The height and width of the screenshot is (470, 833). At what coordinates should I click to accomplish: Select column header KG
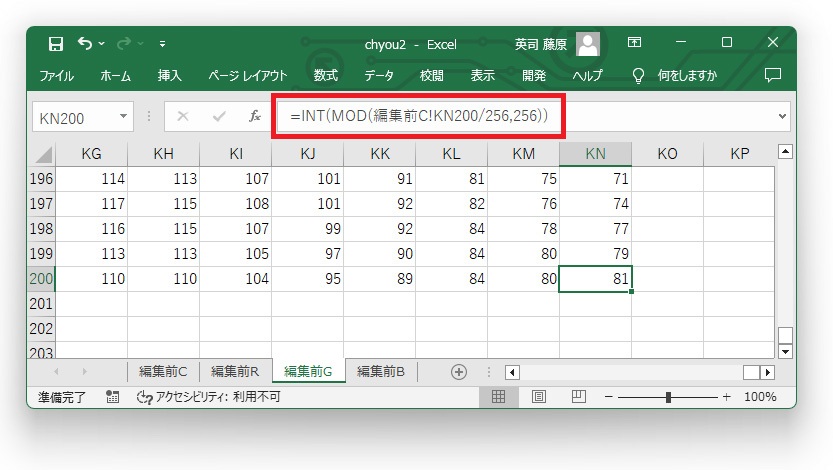(x=91, y=154)
